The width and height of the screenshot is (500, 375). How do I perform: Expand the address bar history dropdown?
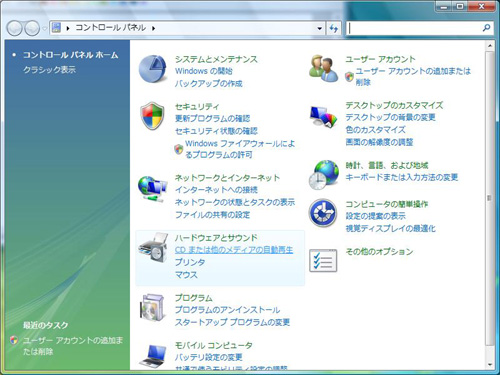coord(320,28)
